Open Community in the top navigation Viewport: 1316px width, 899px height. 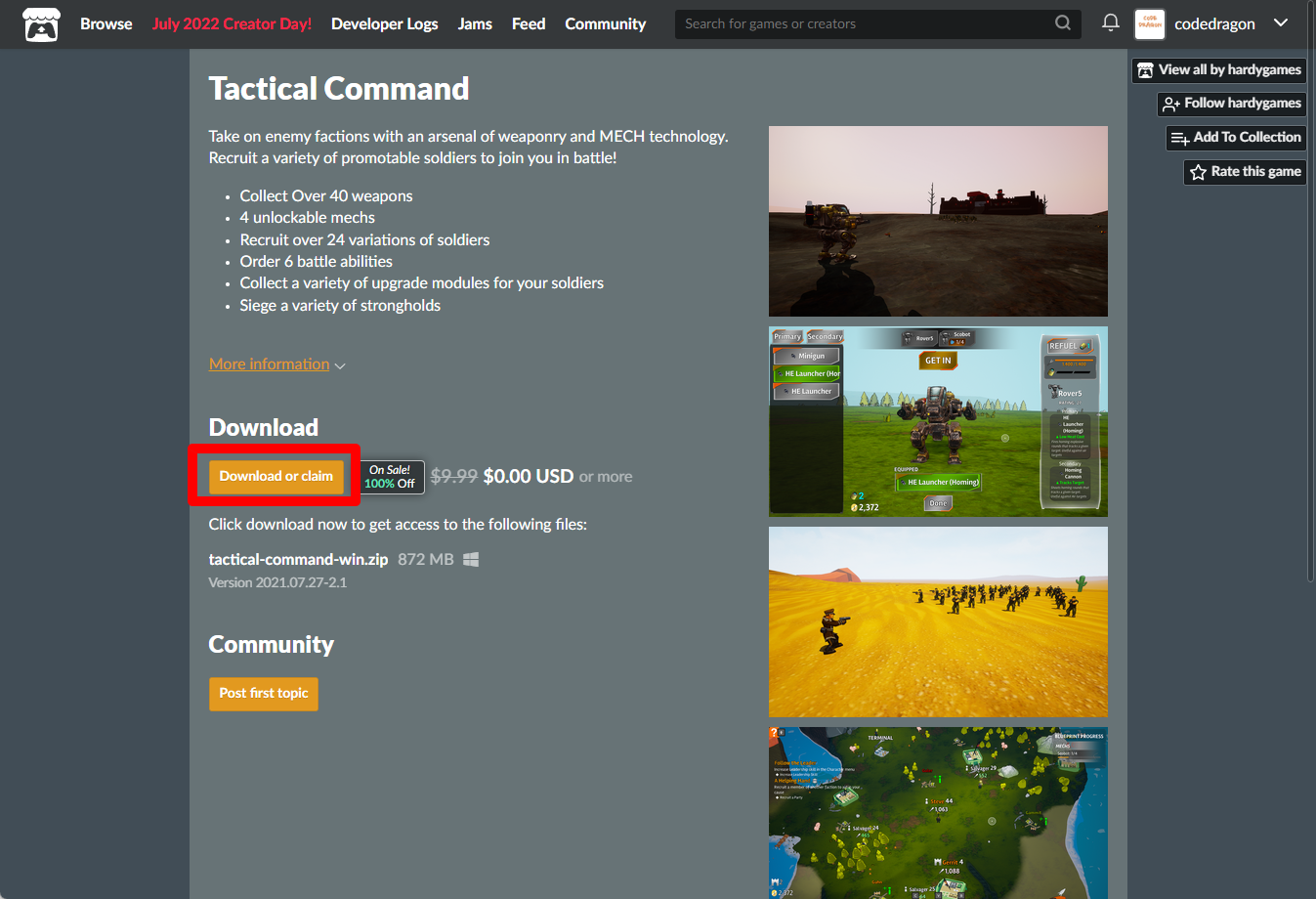tap(606, 23)
